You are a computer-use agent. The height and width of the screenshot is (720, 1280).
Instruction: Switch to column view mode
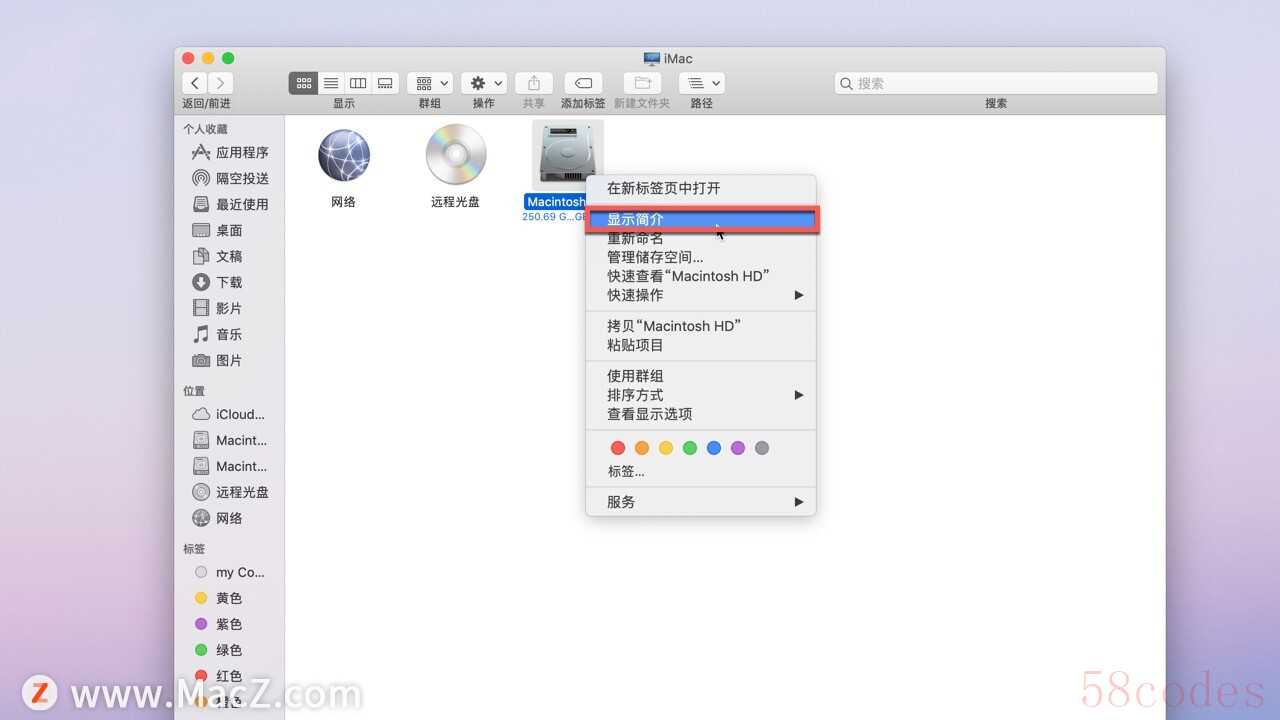click(358, 83)
